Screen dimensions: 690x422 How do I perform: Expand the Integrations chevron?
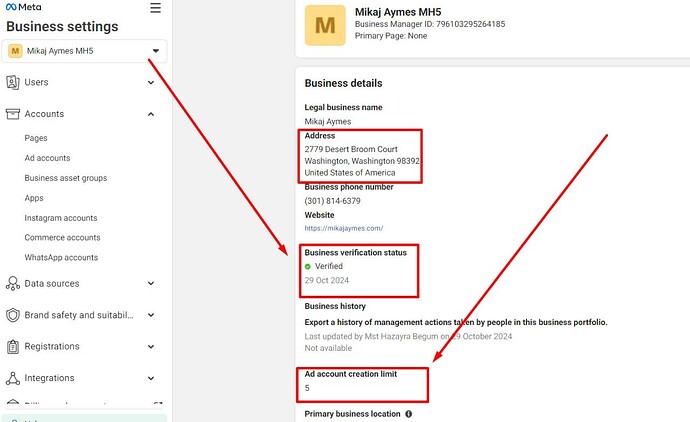[x=151, y=378]
